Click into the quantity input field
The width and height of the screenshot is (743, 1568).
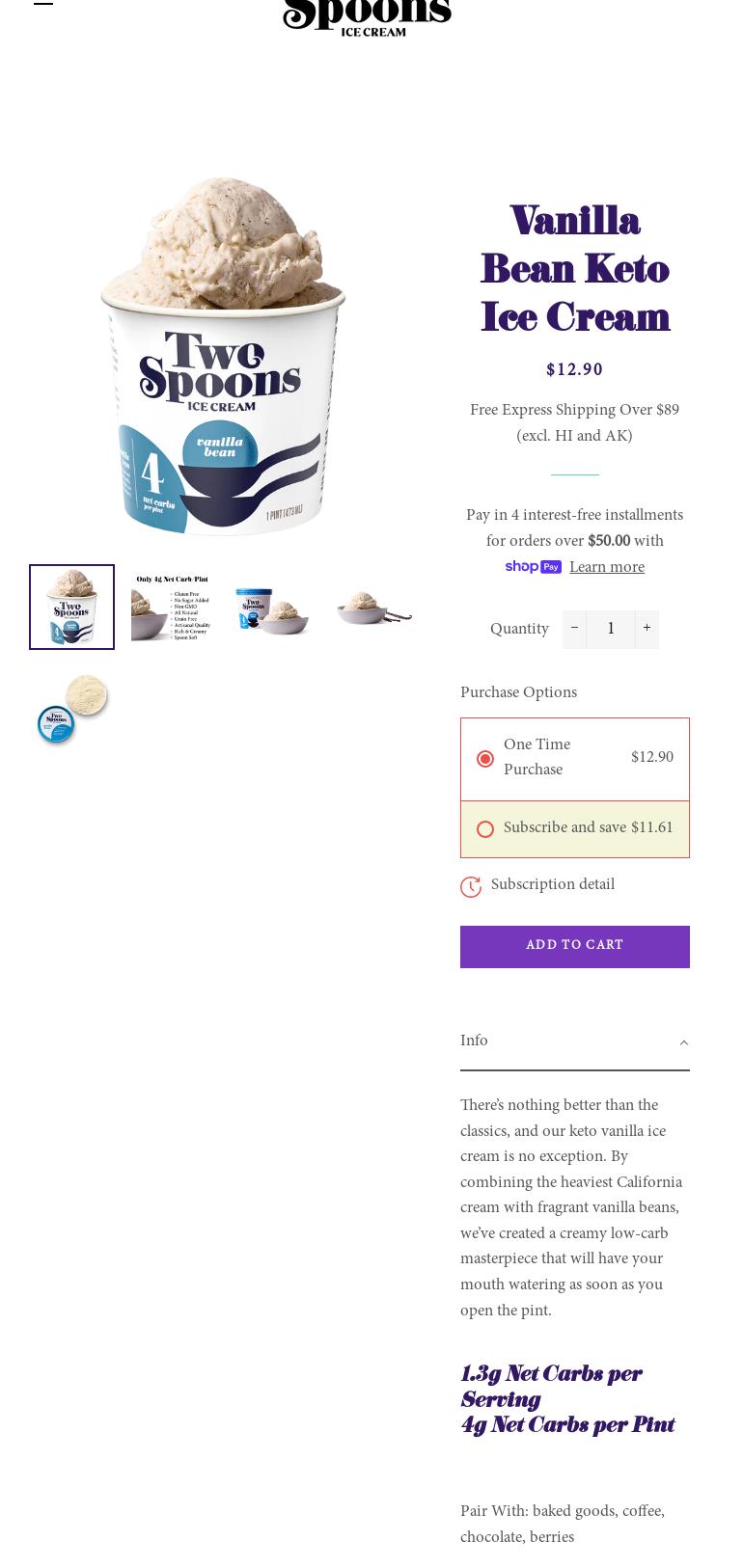611,629
